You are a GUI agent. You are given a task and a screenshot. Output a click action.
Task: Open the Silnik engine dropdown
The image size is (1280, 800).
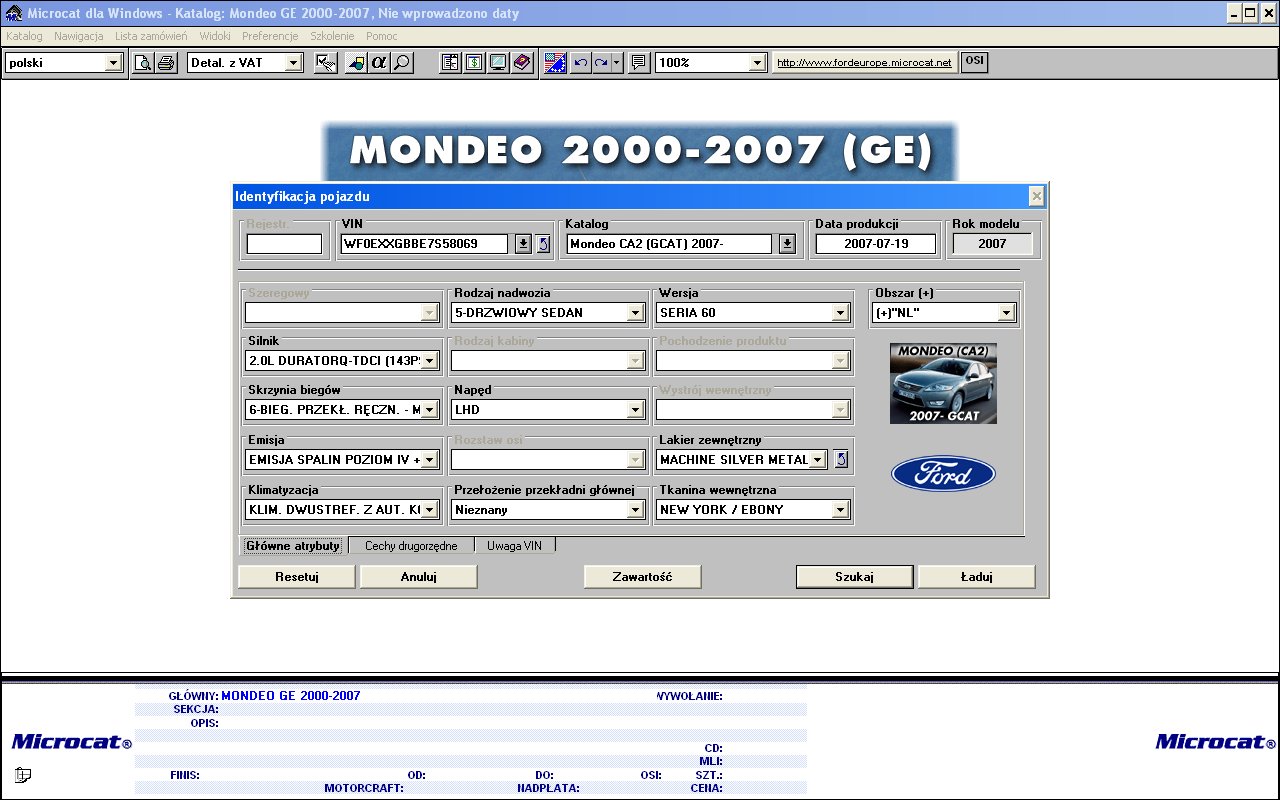430,361
